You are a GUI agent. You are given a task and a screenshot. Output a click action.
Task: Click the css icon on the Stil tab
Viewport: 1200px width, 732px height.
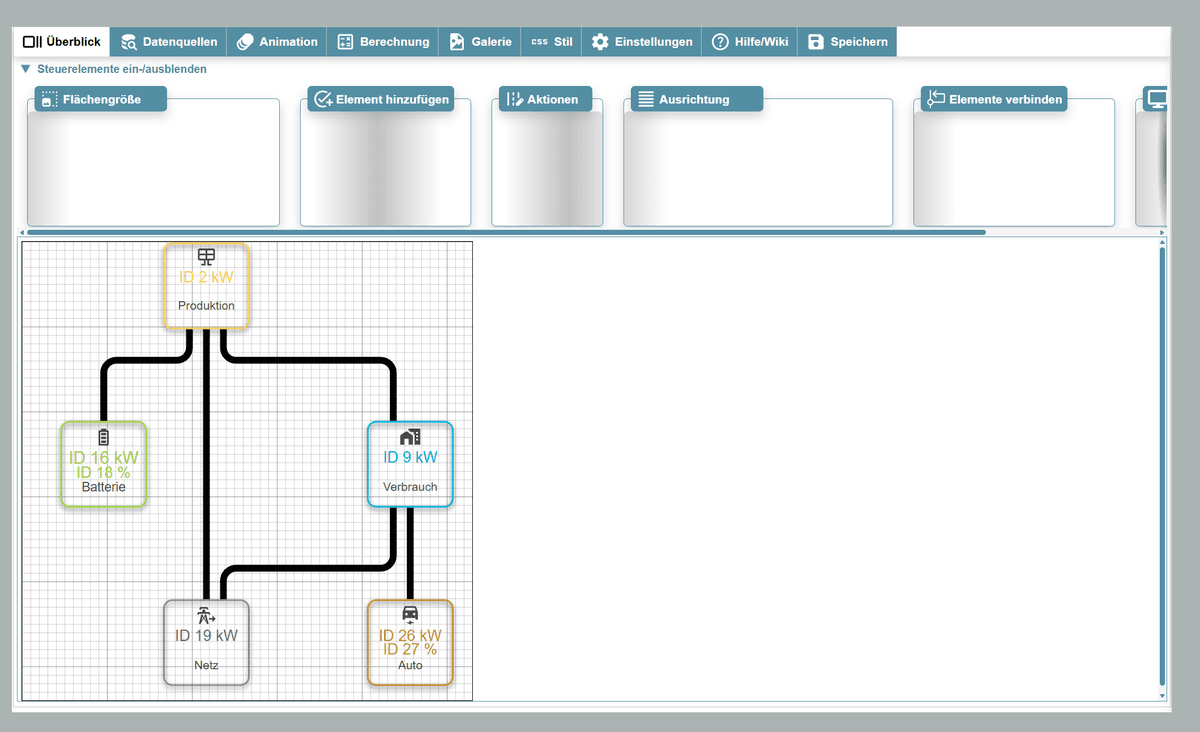(x=539, y=41)
